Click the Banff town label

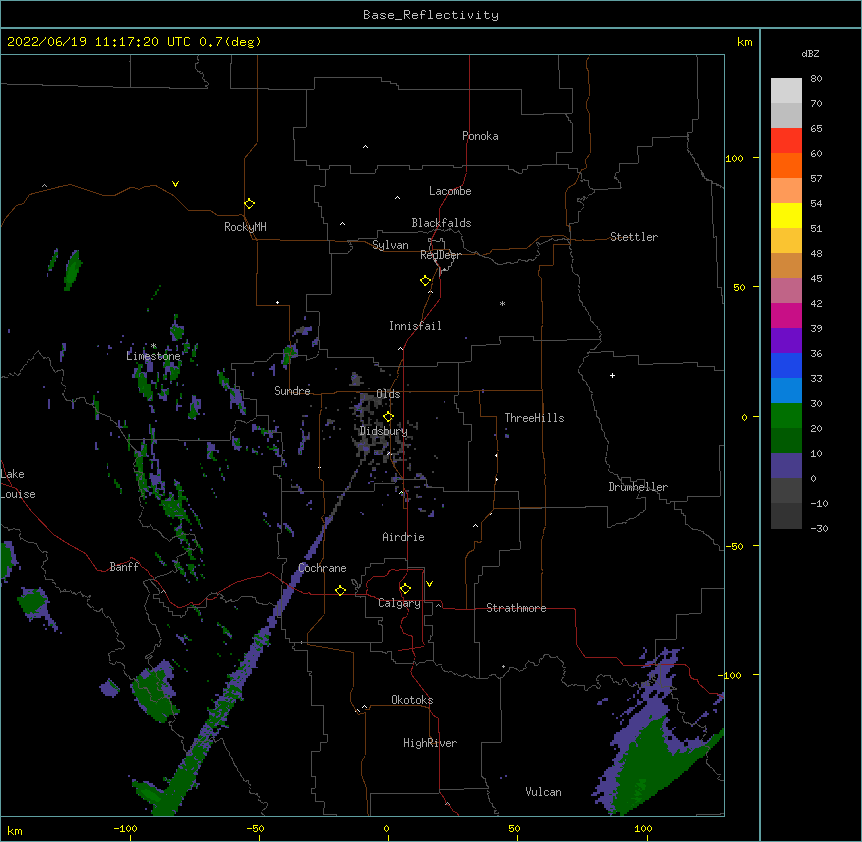tap(124, 567)
